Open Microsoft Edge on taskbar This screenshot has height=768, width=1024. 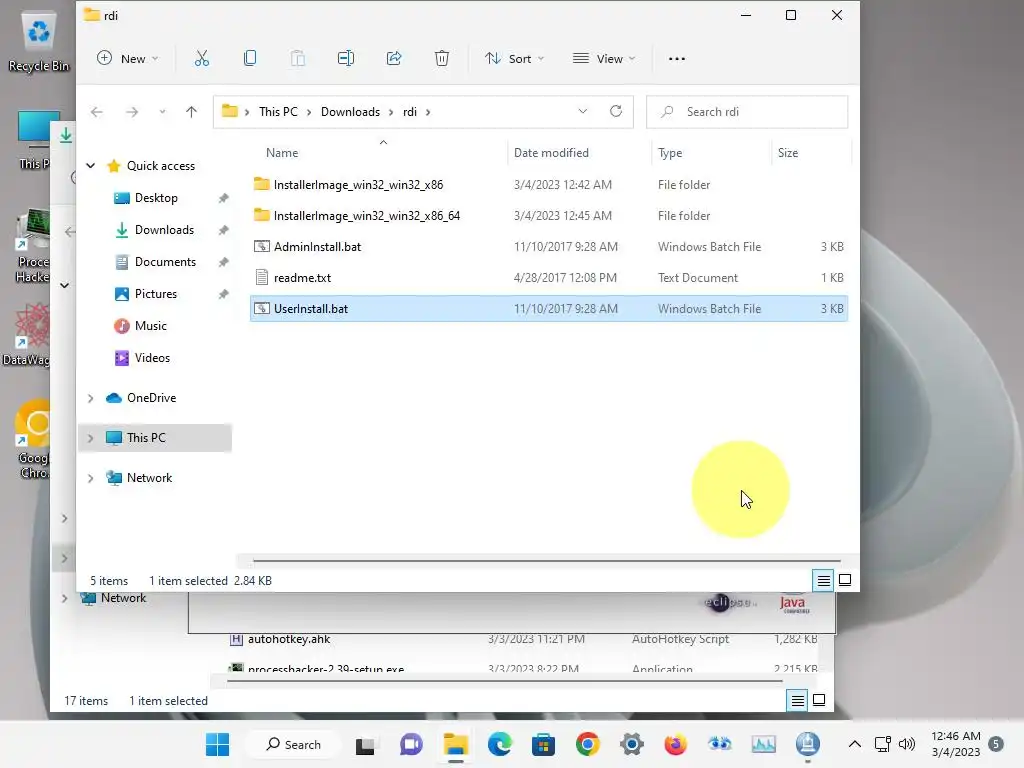[500, 744]
